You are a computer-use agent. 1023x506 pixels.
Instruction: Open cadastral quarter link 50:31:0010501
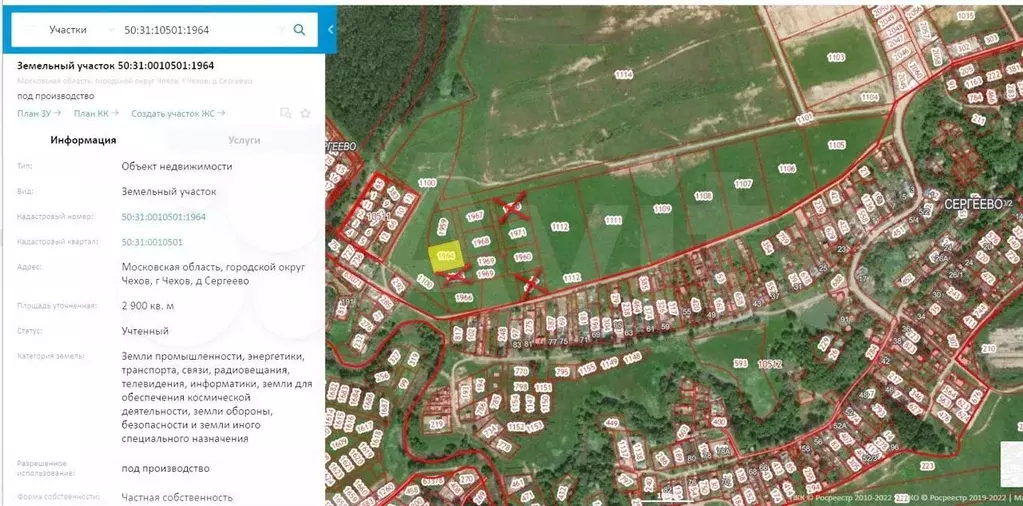coord(152,242)
